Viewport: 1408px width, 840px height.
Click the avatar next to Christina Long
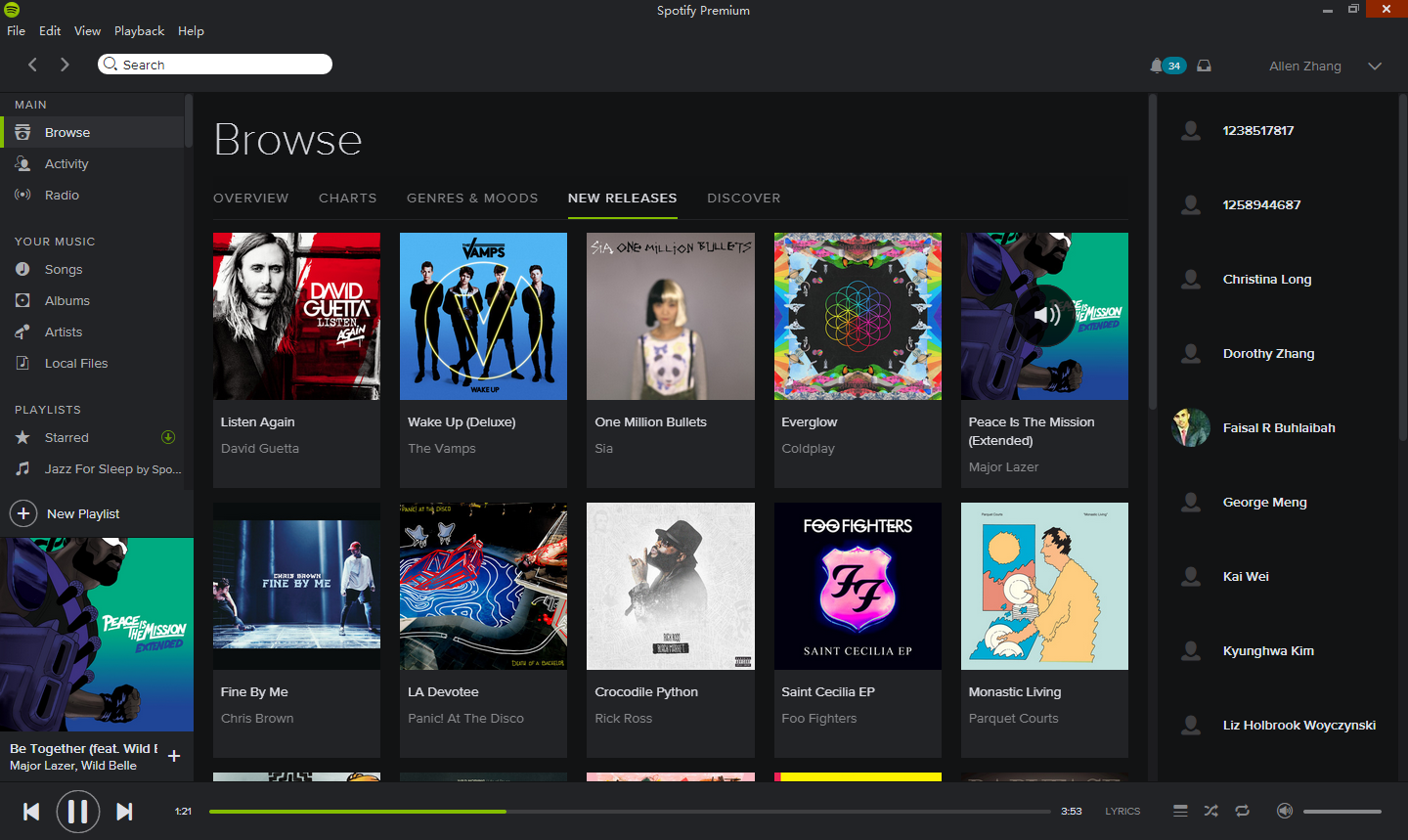click(x=1191, y=279)
